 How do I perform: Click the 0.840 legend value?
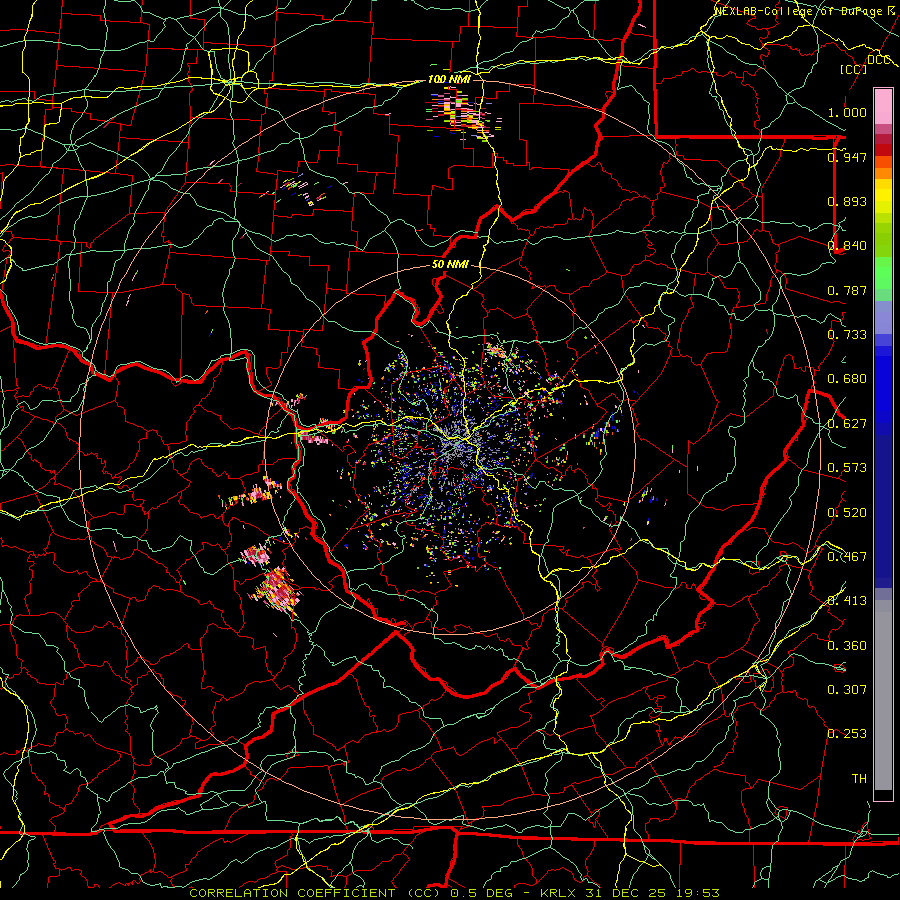[x=847, y=246]
